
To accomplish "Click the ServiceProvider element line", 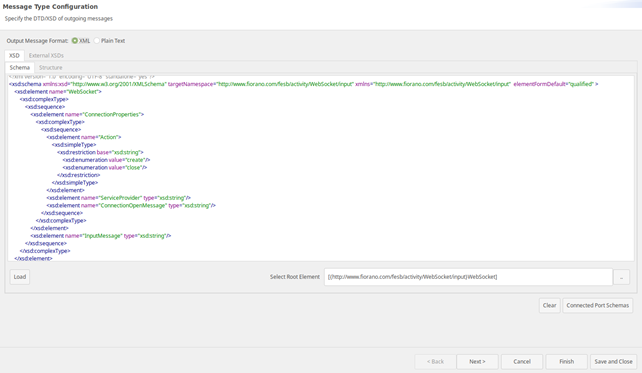I will click(118, 198).
